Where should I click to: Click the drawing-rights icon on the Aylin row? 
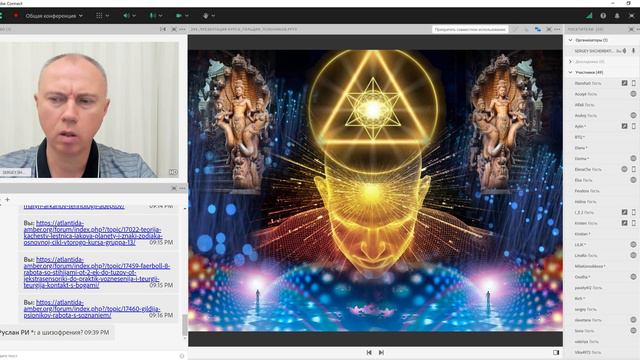[624, 126]
